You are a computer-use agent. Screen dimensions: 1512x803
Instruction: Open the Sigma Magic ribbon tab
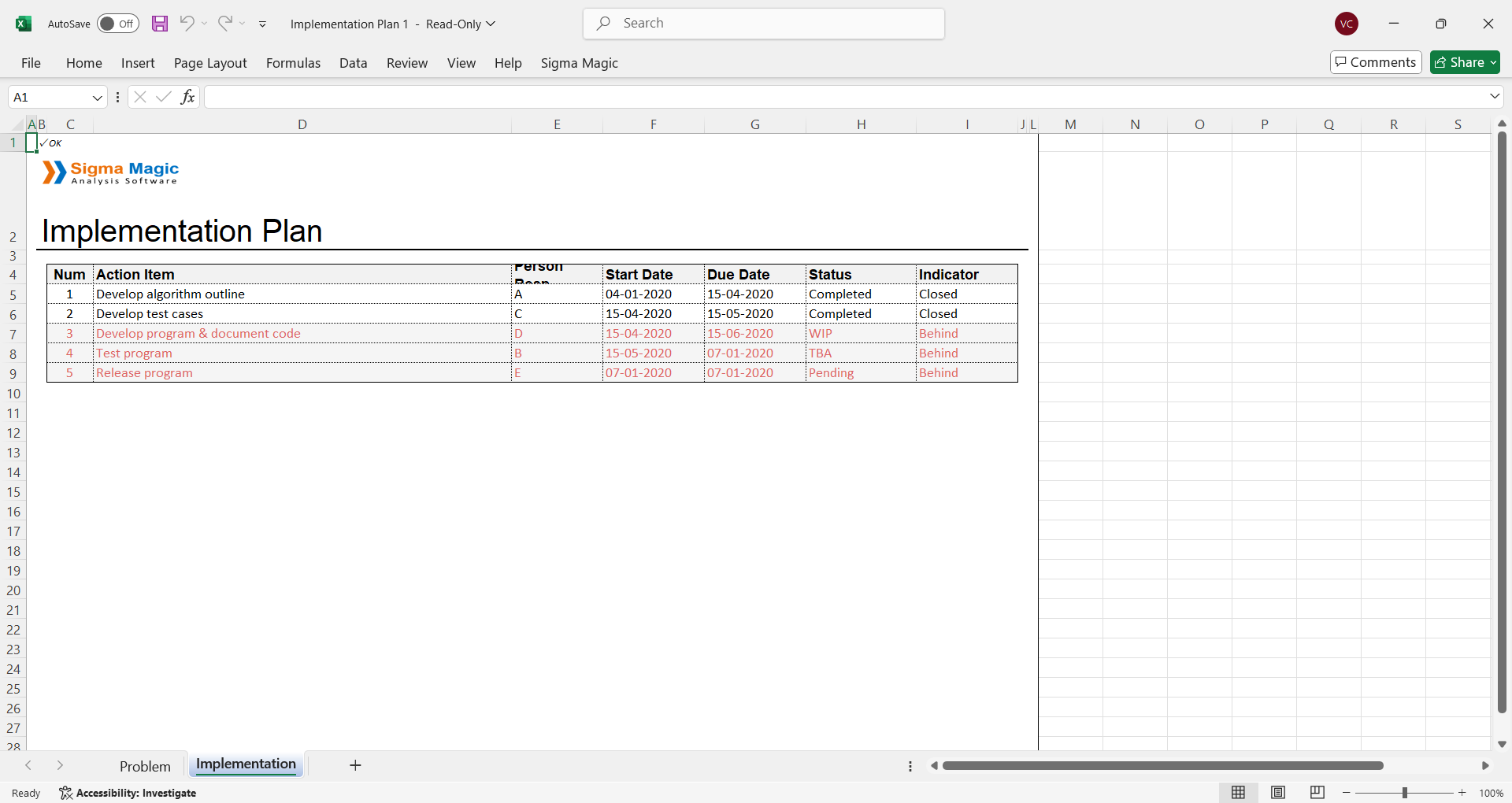point(579,63)
